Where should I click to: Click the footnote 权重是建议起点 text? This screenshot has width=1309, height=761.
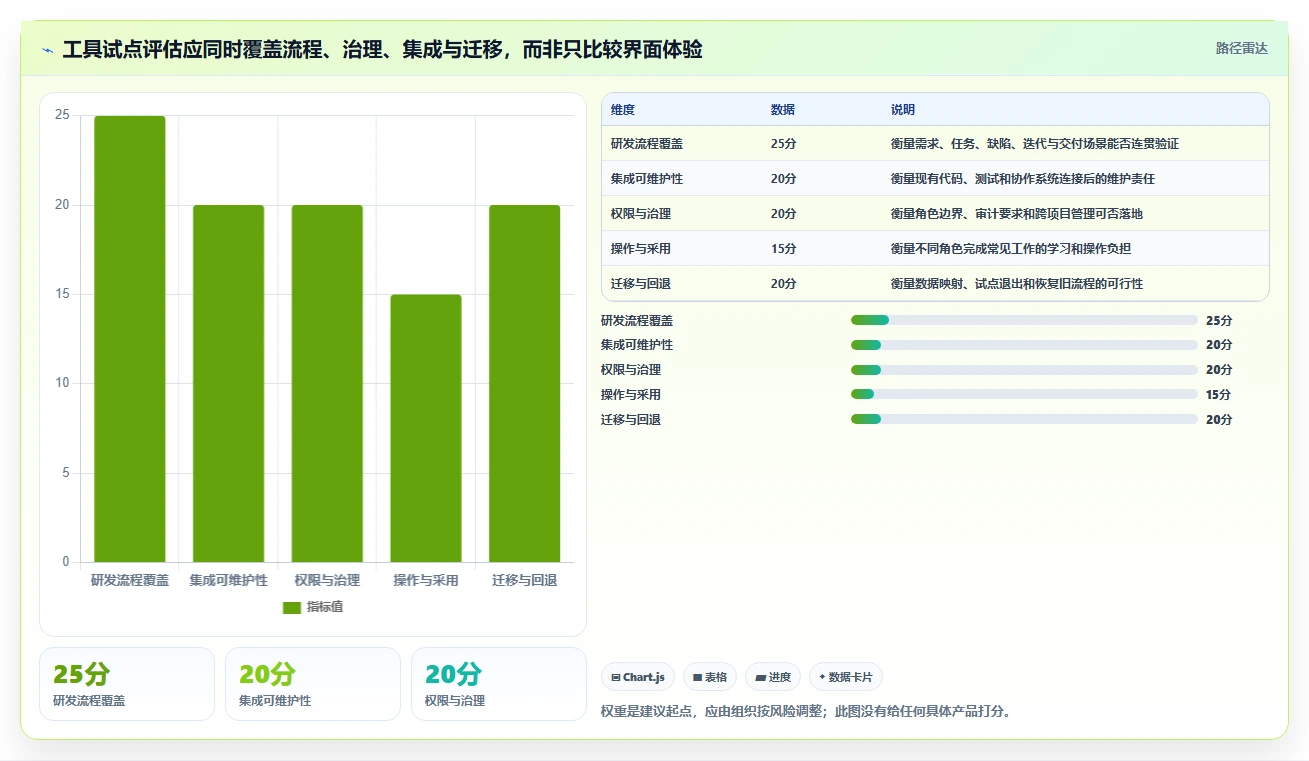tap(806, 712)
